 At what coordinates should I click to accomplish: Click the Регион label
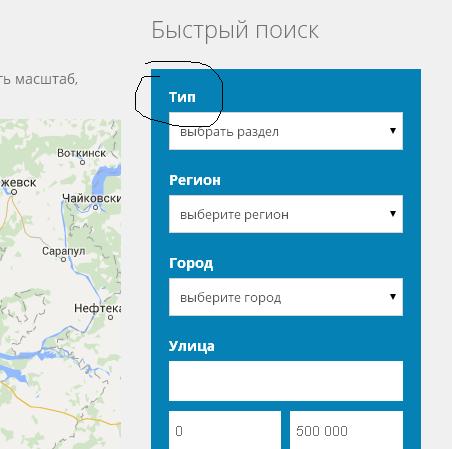(195, 180)
